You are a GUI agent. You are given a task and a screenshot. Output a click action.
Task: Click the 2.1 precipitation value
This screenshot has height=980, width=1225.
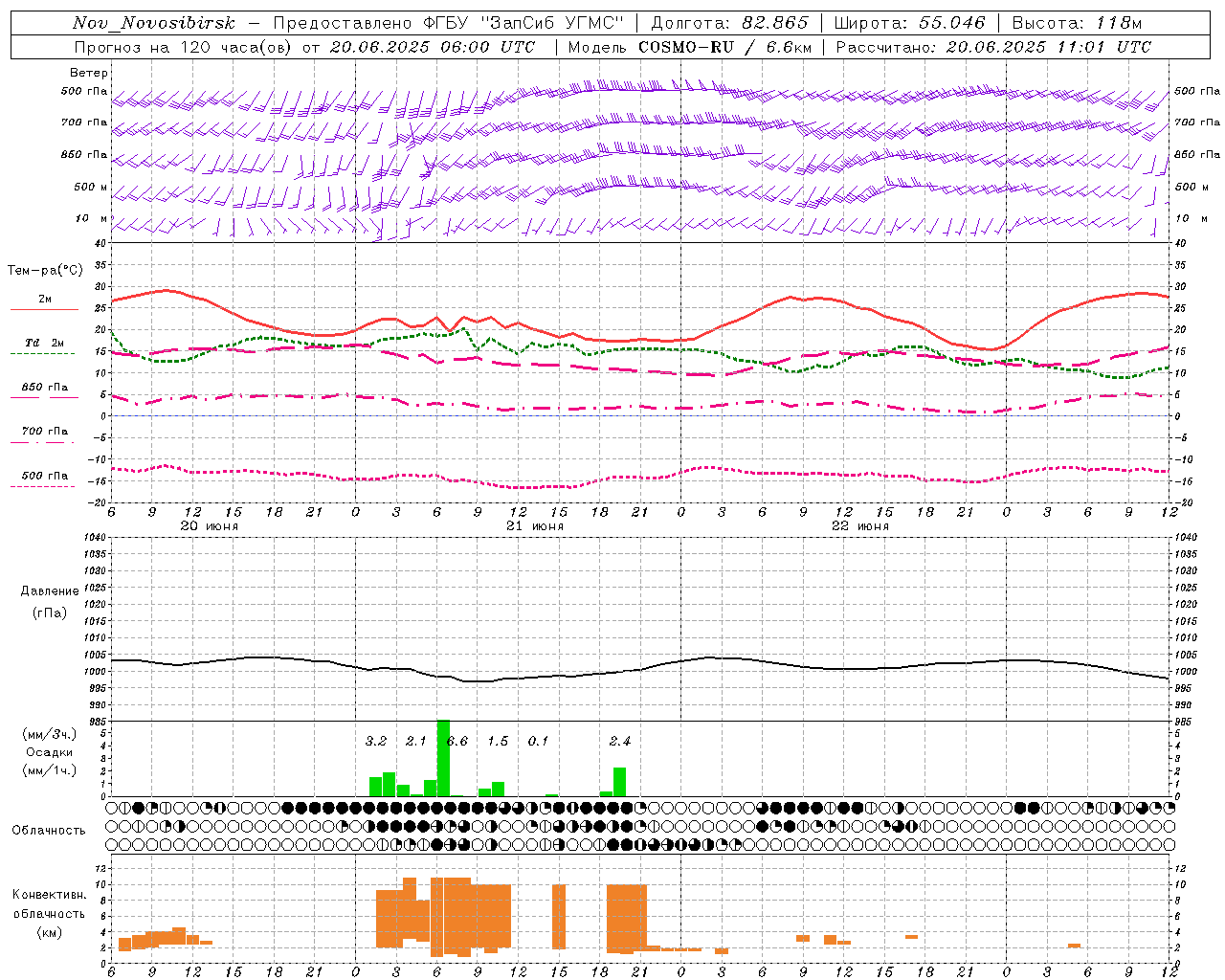tap(415, 742)
